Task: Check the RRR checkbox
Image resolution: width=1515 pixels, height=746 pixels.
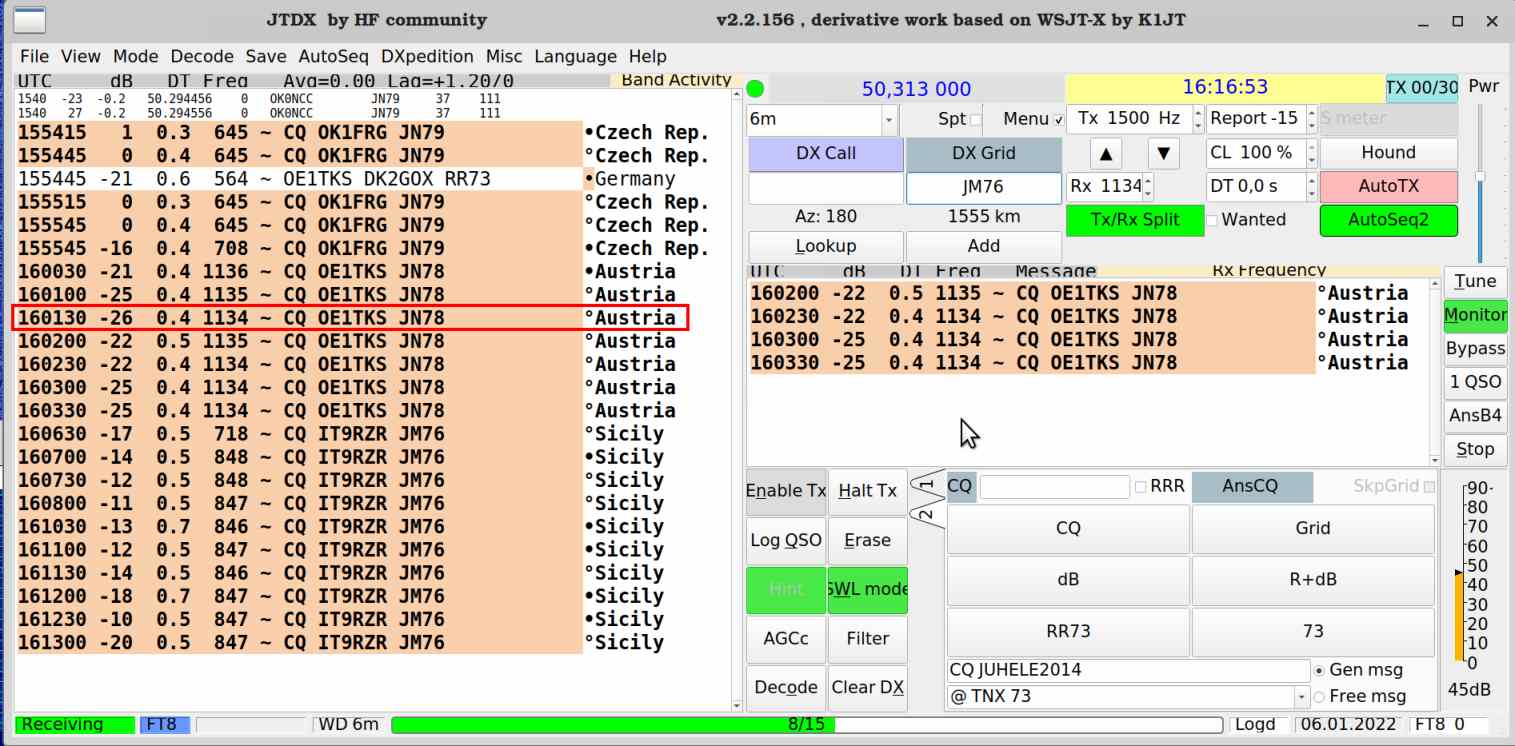Action: coord(1141,487)
